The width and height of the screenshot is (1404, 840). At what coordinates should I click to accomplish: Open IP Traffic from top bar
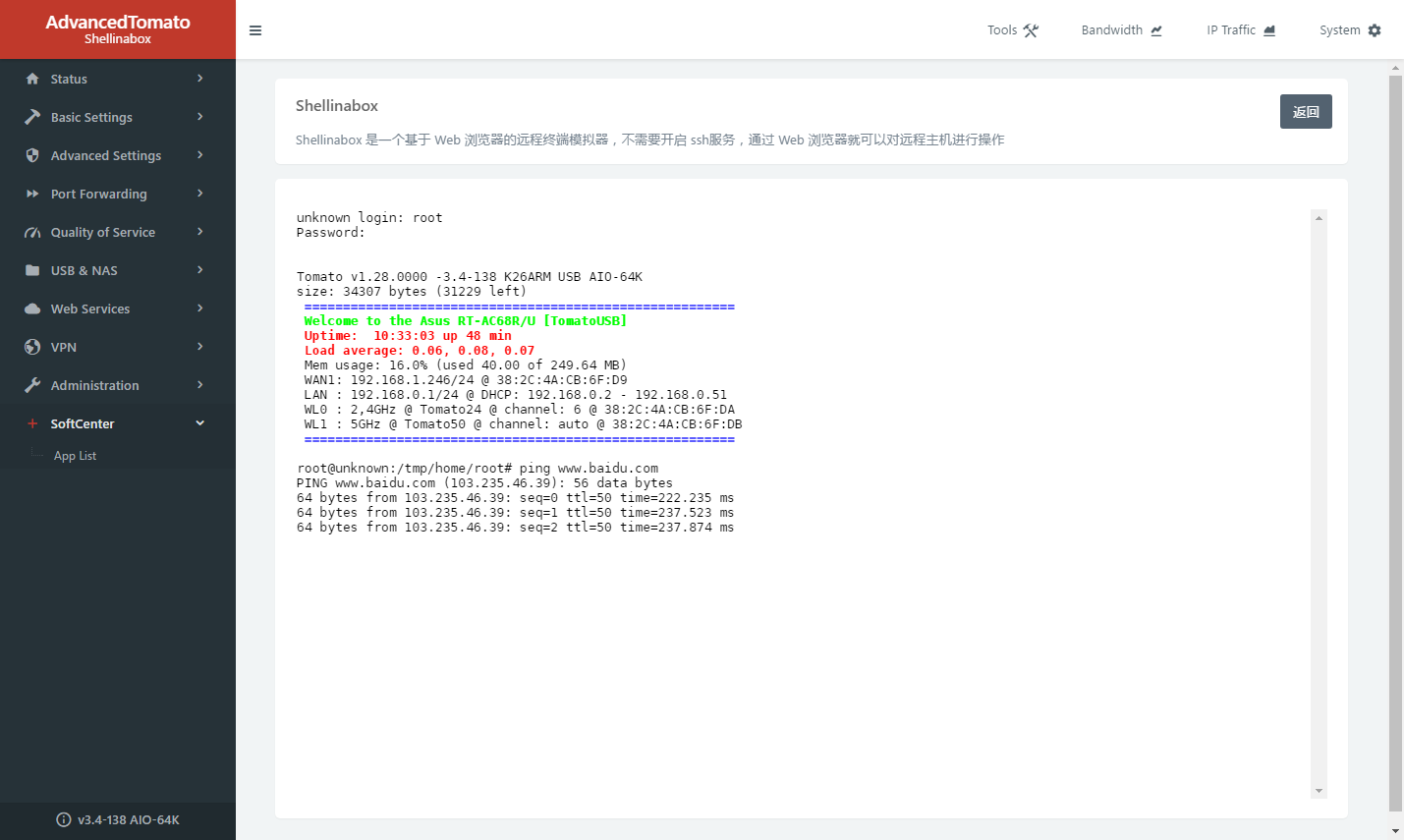coord(1240,30)
